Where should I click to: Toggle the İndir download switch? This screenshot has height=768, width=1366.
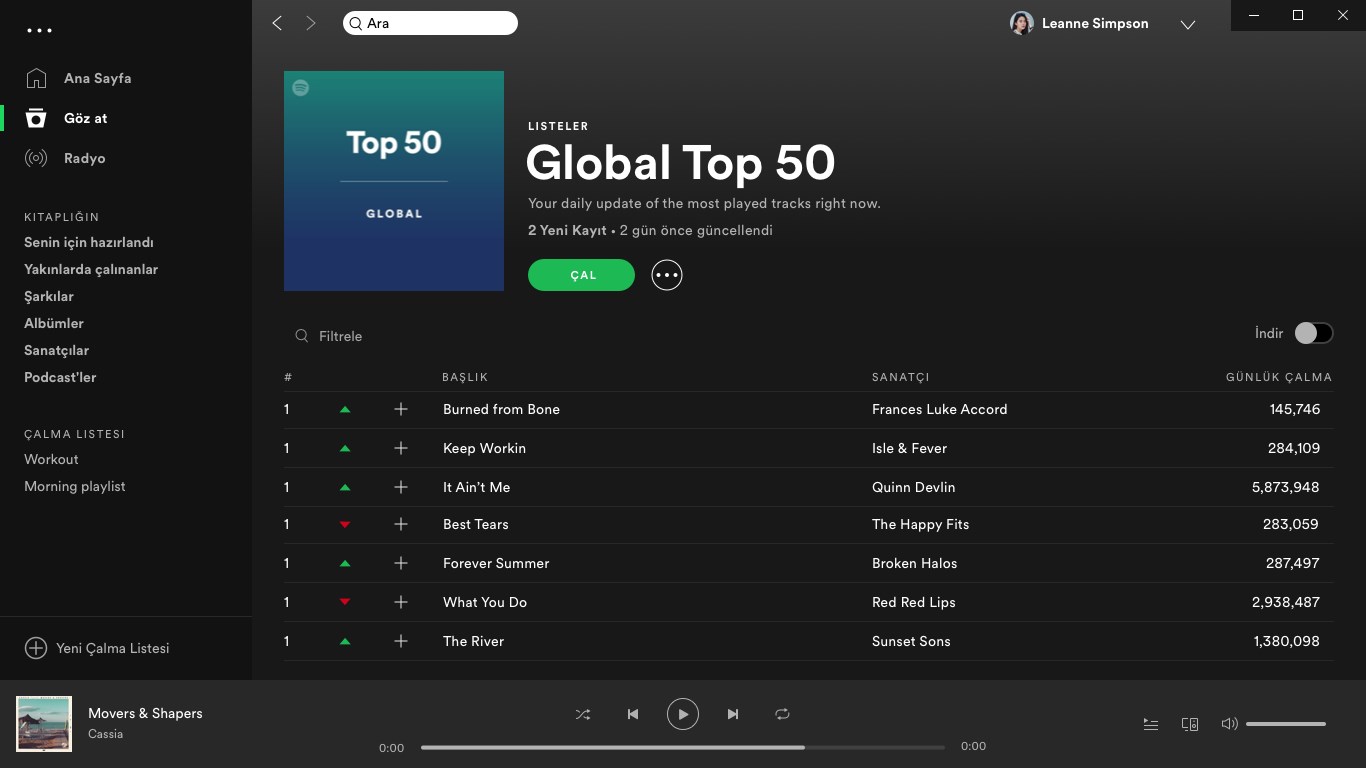(1314, 333)
